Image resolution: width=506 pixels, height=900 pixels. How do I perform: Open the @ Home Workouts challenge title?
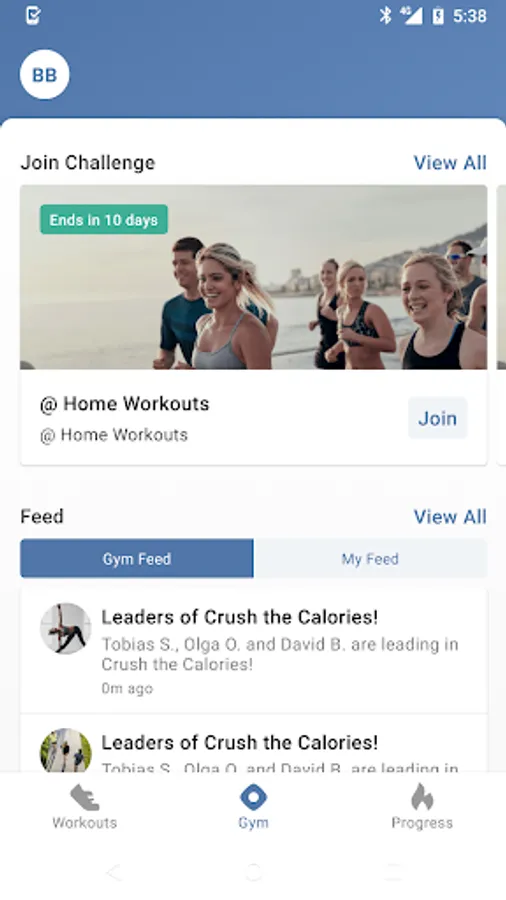[x=124, y=404]
